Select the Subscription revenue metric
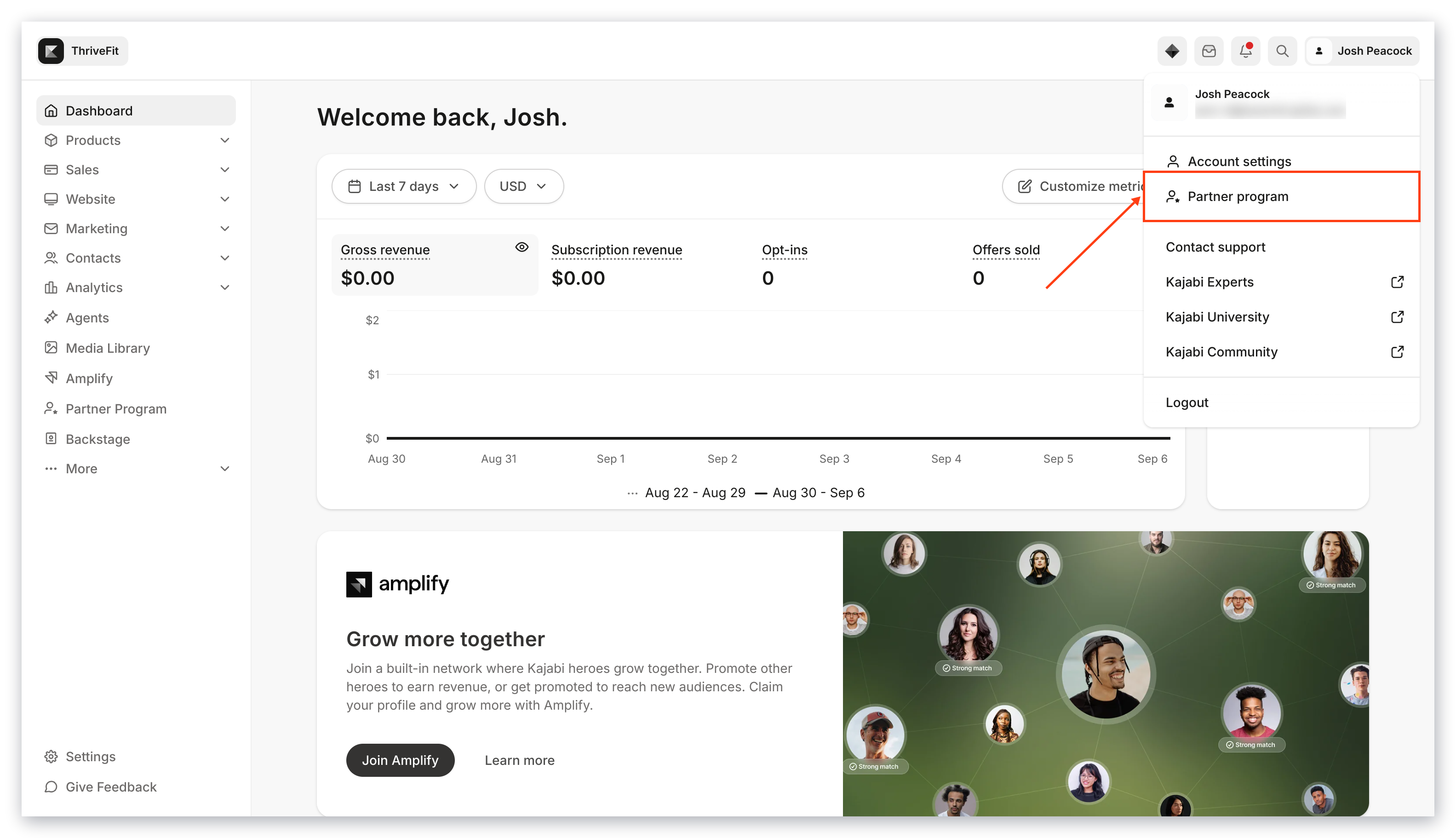Screen dimensions: 1456x838 (x=616, y=265)
